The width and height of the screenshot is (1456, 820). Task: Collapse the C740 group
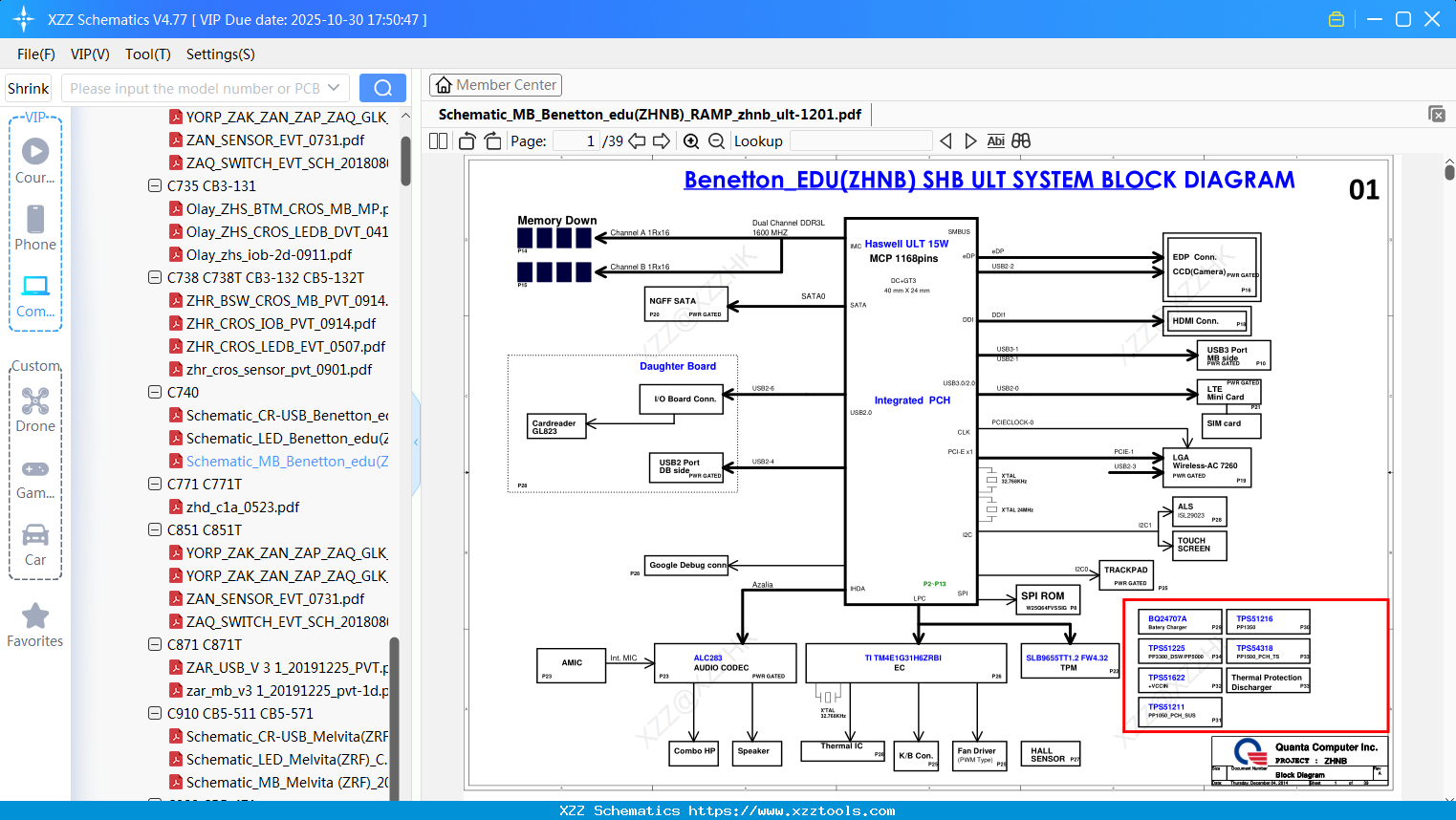coord(155,392)
